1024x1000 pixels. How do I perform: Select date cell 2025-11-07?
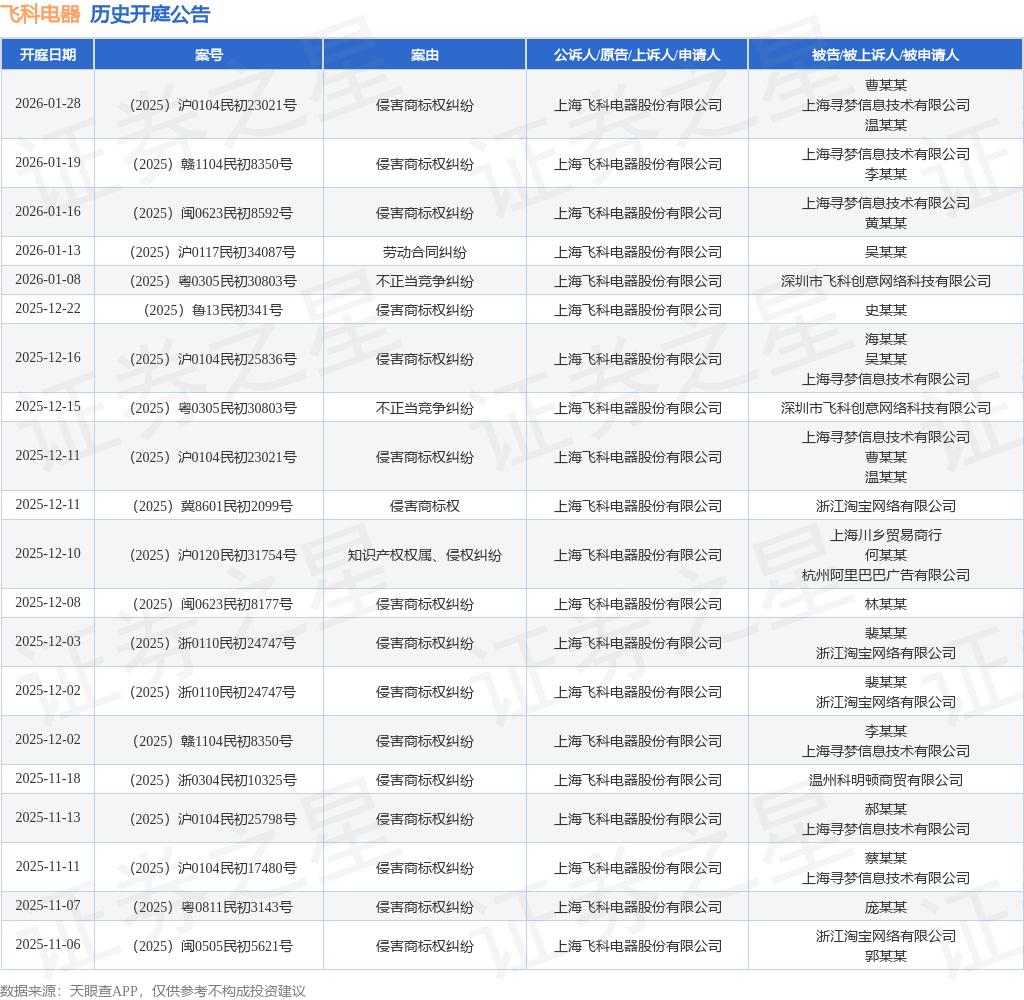click(x=48, y=905)
